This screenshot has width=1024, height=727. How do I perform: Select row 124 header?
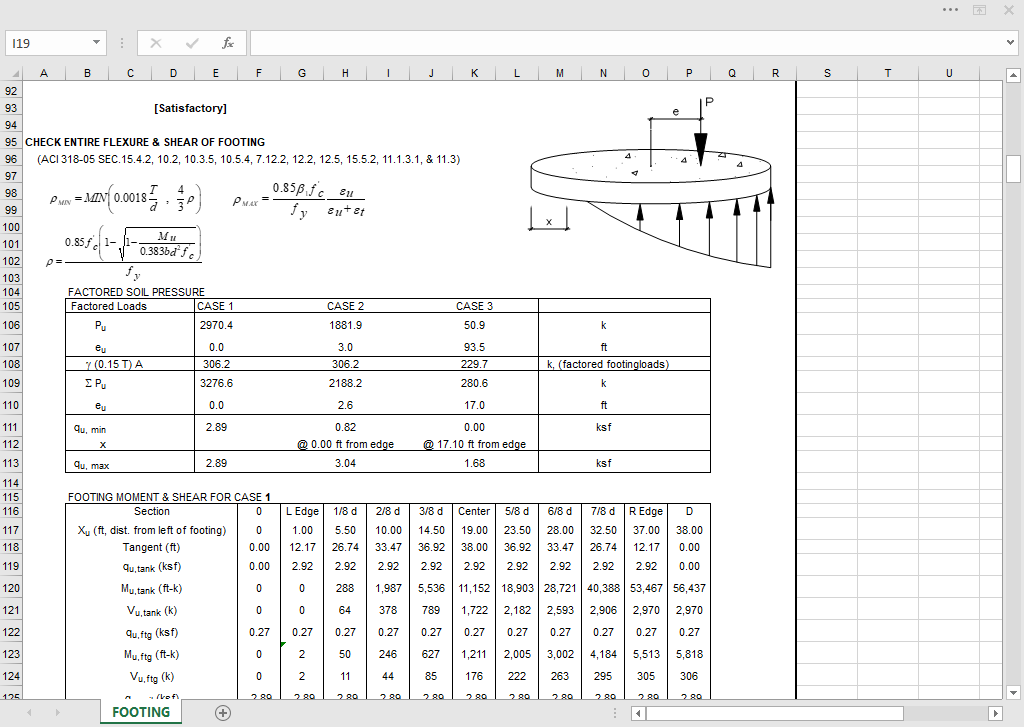click(x=11, y=676)
